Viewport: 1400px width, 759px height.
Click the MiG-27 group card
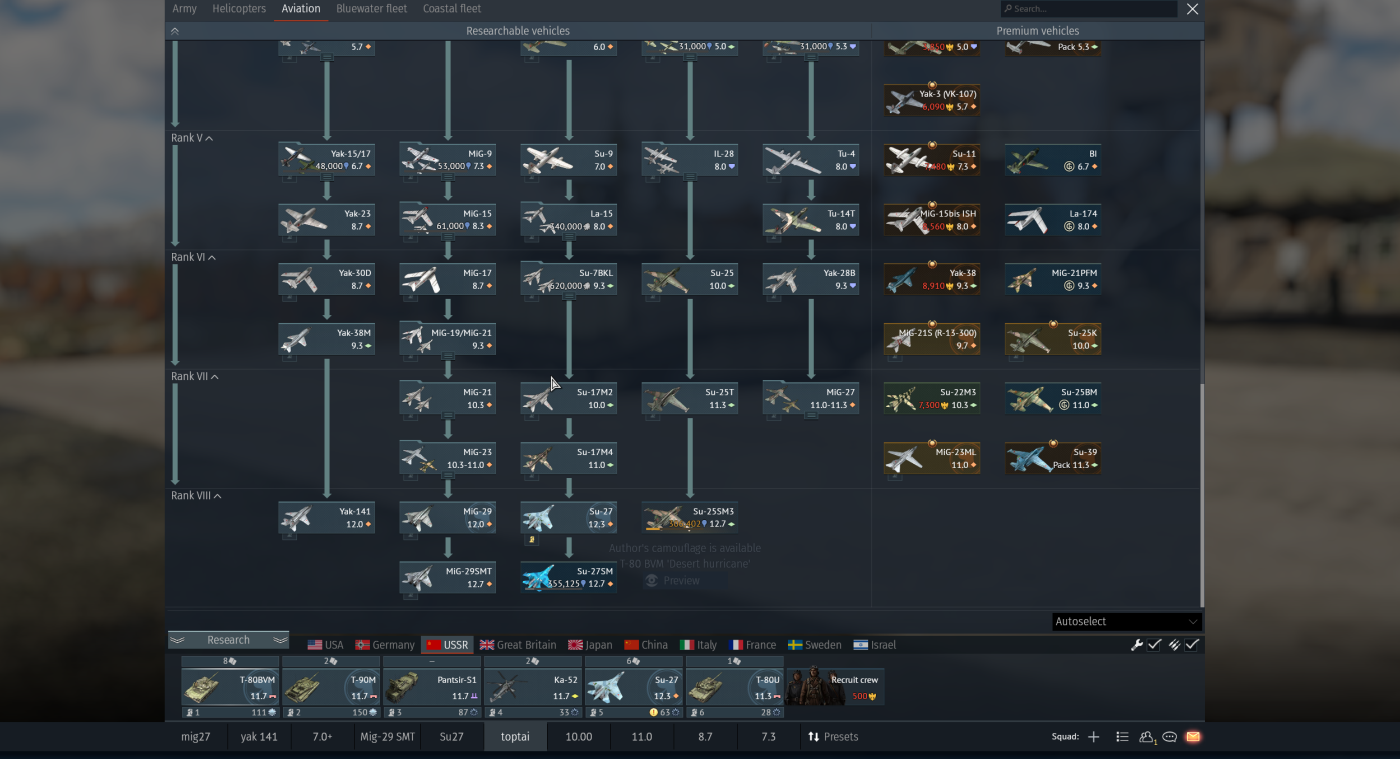tap(811, 398)
